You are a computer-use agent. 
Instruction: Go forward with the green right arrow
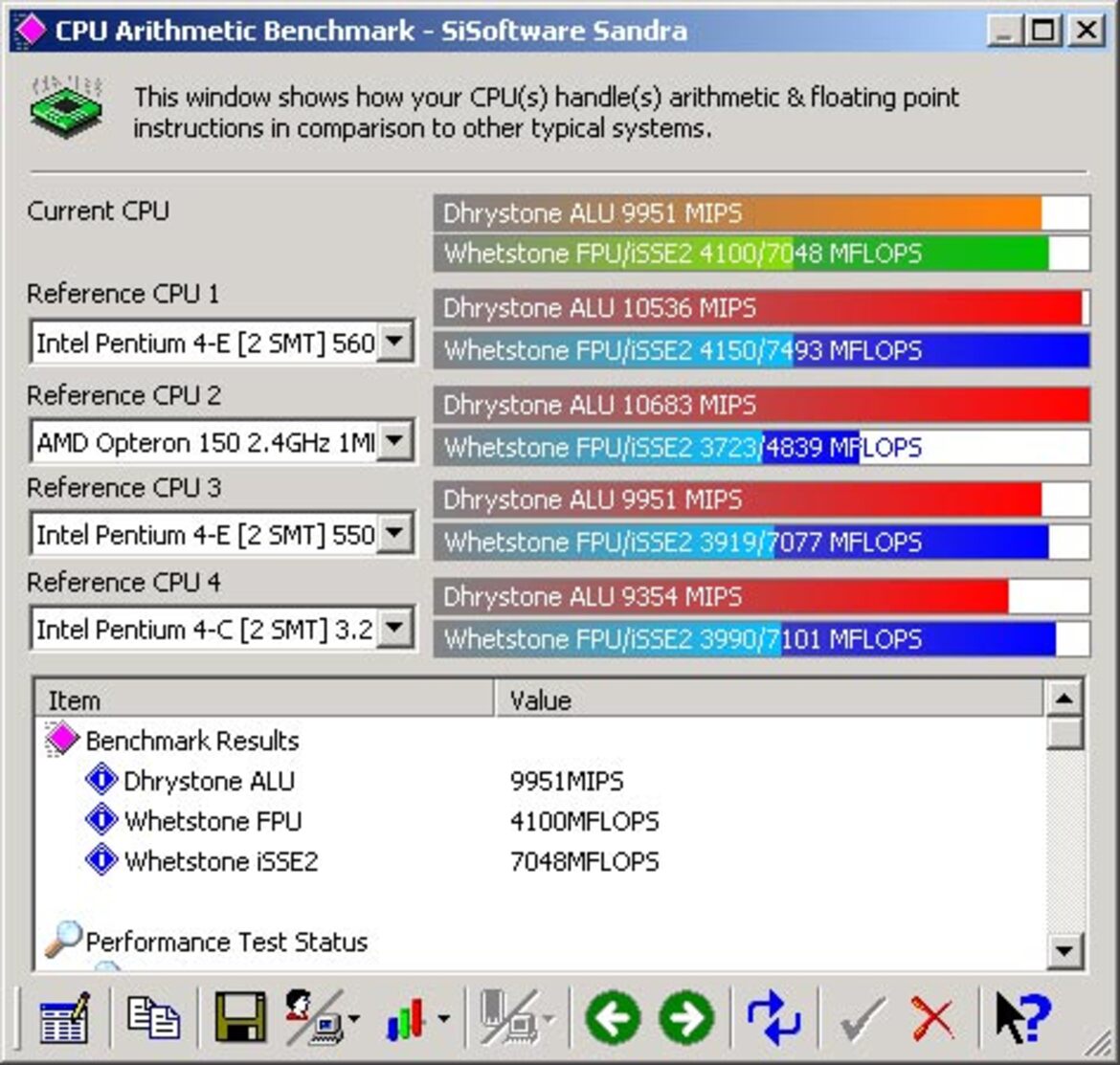686,1018
